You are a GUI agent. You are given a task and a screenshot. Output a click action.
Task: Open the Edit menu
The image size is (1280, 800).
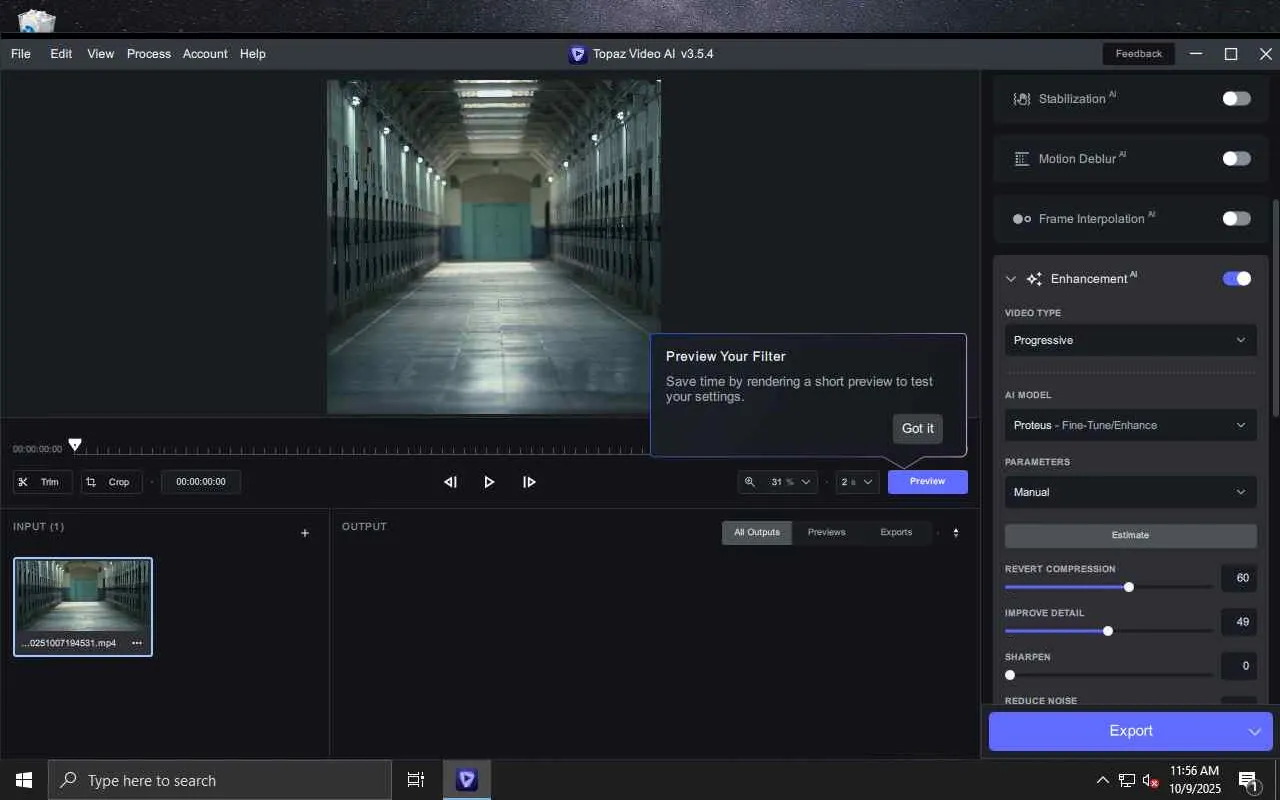61,54
